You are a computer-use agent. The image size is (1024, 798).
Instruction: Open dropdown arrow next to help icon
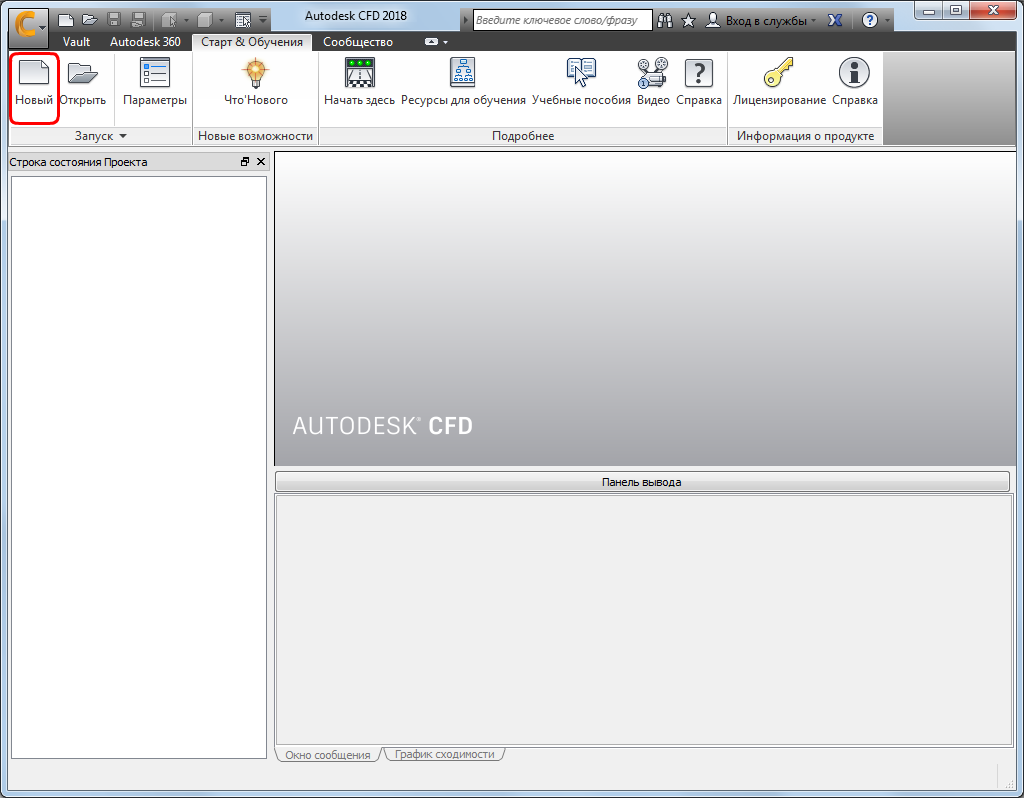point(887,21)
